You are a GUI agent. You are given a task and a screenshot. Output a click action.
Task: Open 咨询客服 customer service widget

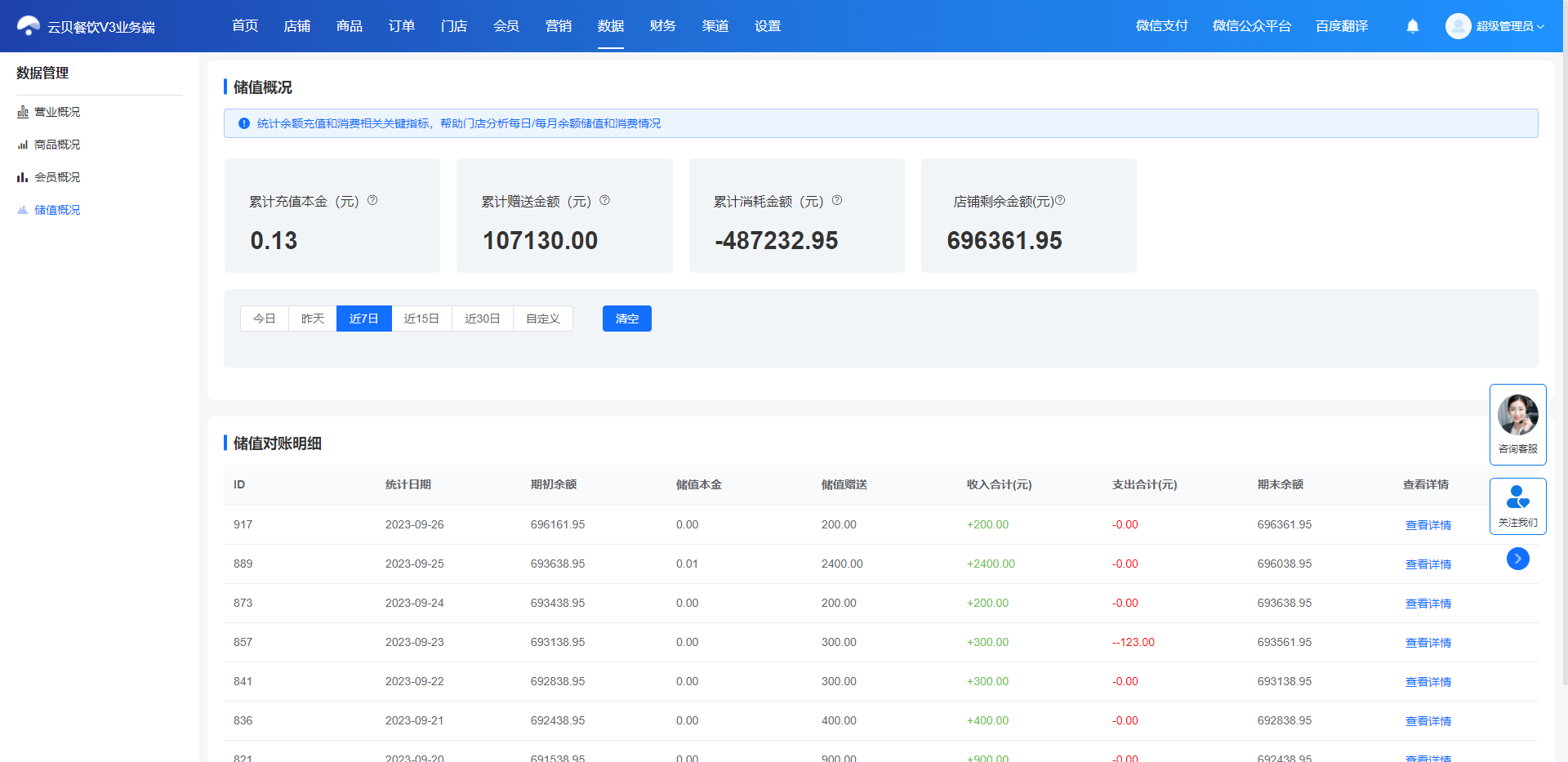point(1518,425)
